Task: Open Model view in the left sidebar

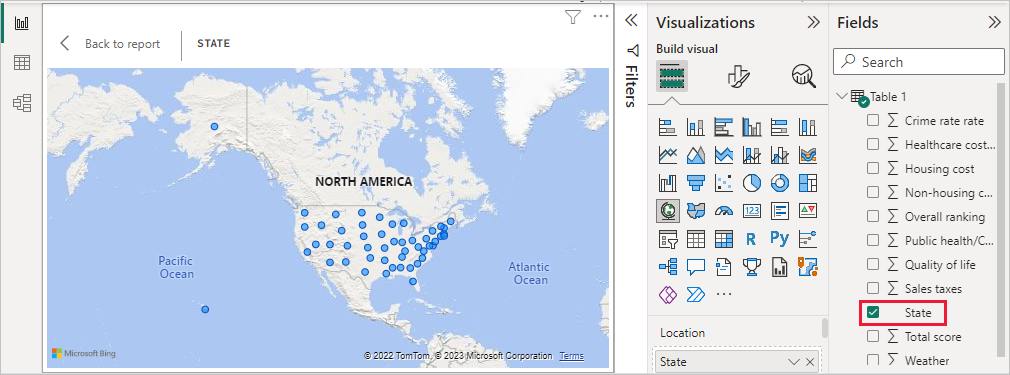Action: pyautogui.click(x=22, y=103)
